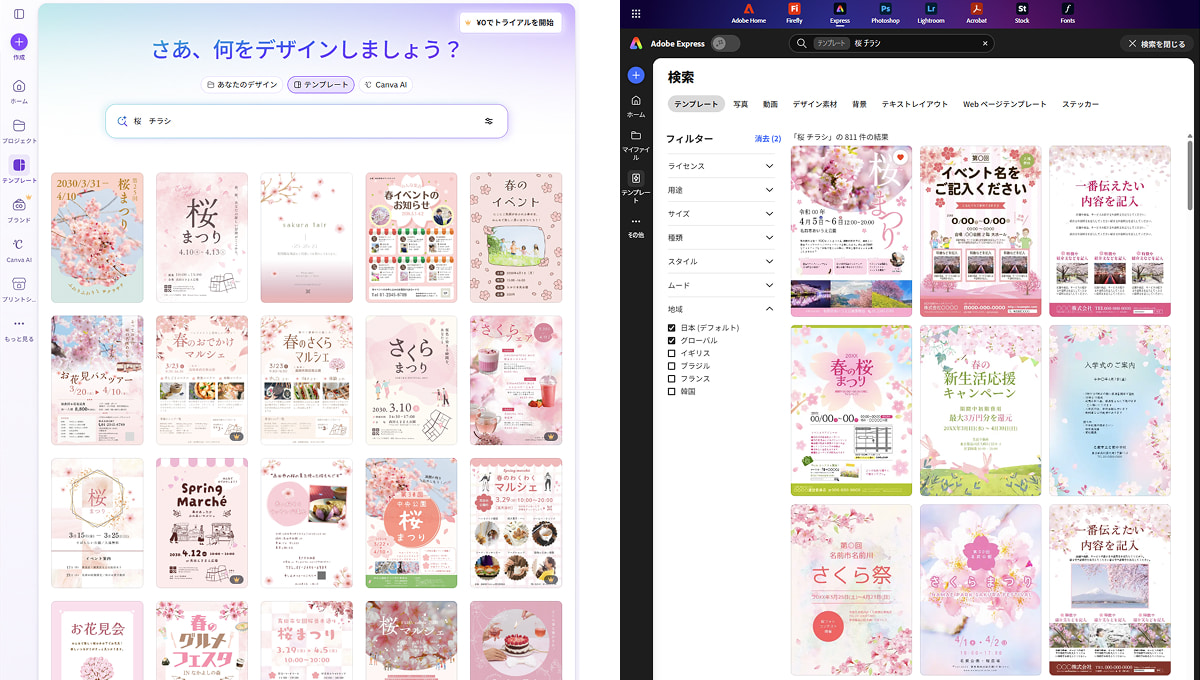This screenshot has width=1200, height=680.
Task: Switch to the 写真 tab
Action: (740, 104)
